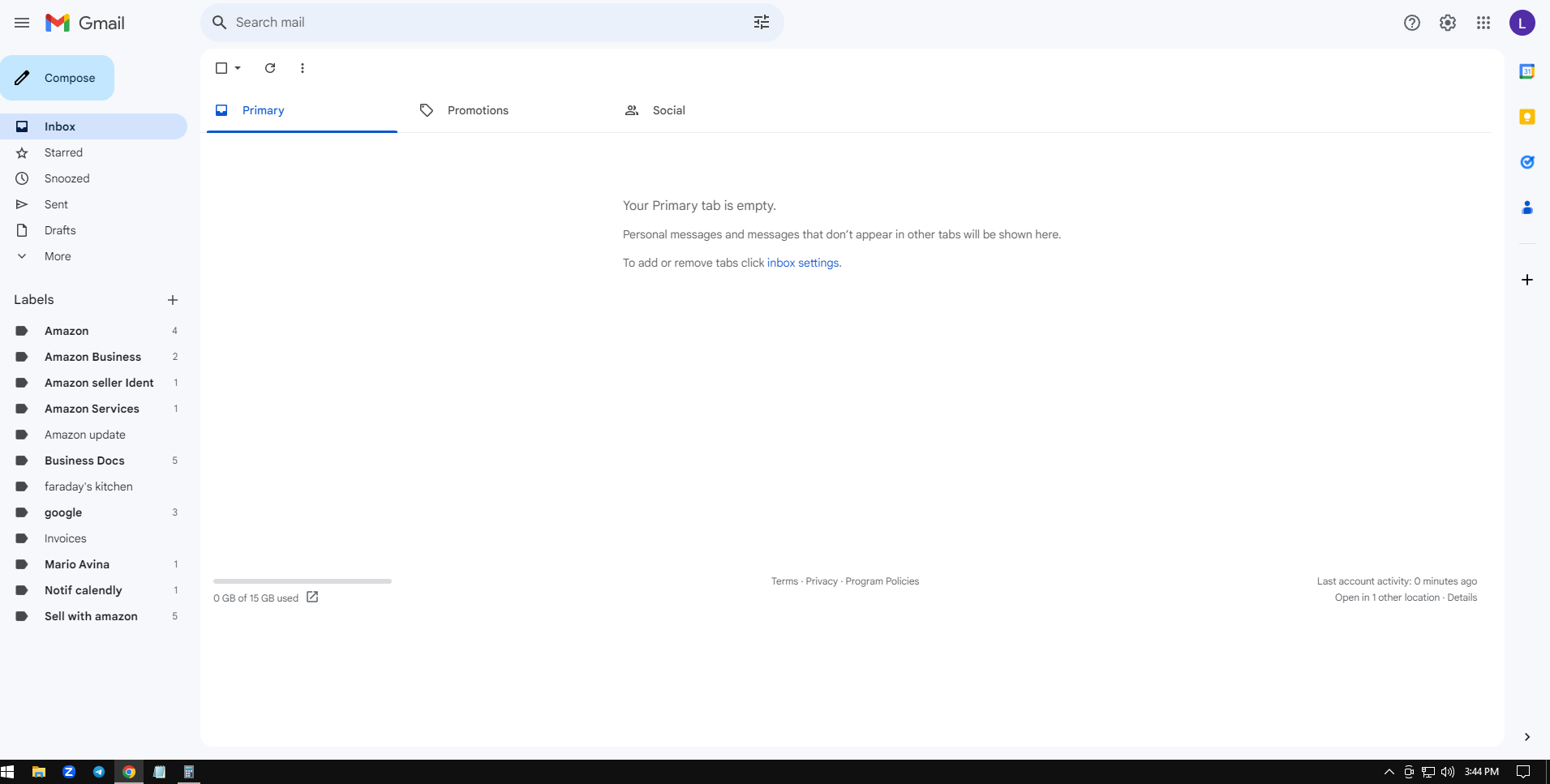
Task: Click the storage usage bar
Action: coord(303,581)
